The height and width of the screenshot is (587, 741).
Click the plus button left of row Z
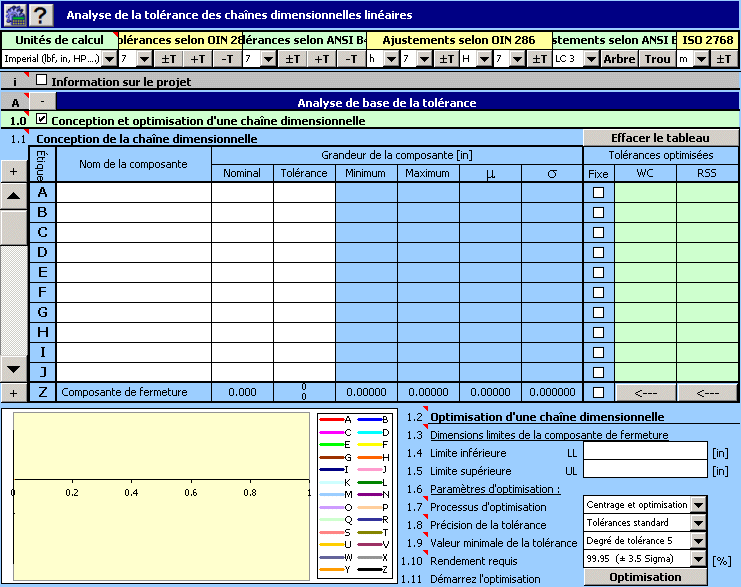pos(14,393)
